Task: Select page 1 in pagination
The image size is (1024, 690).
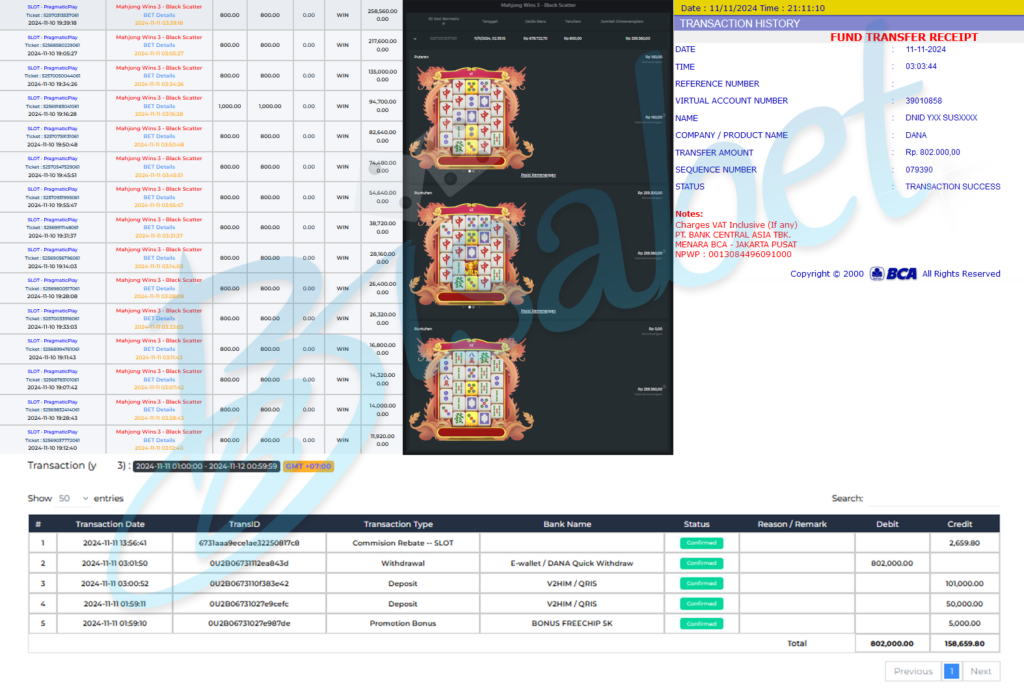Action: pyautogui.click(x=951, y=671)
